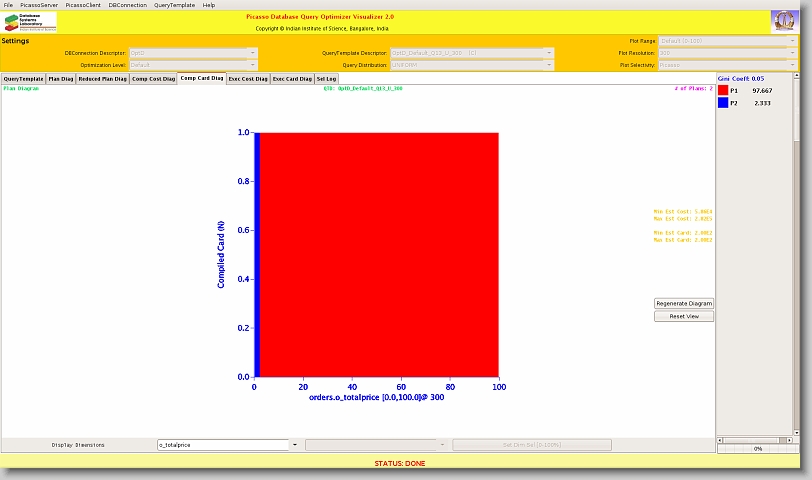Select the Sel Log tab
Viewport: 812px width, 480px height.
click(326, 78)
